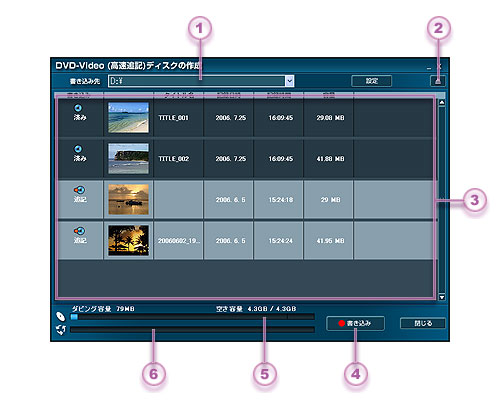The image size is (500, 400).
Task: Toggle the written status icon for TITLE_002
Action: point(78,149)
